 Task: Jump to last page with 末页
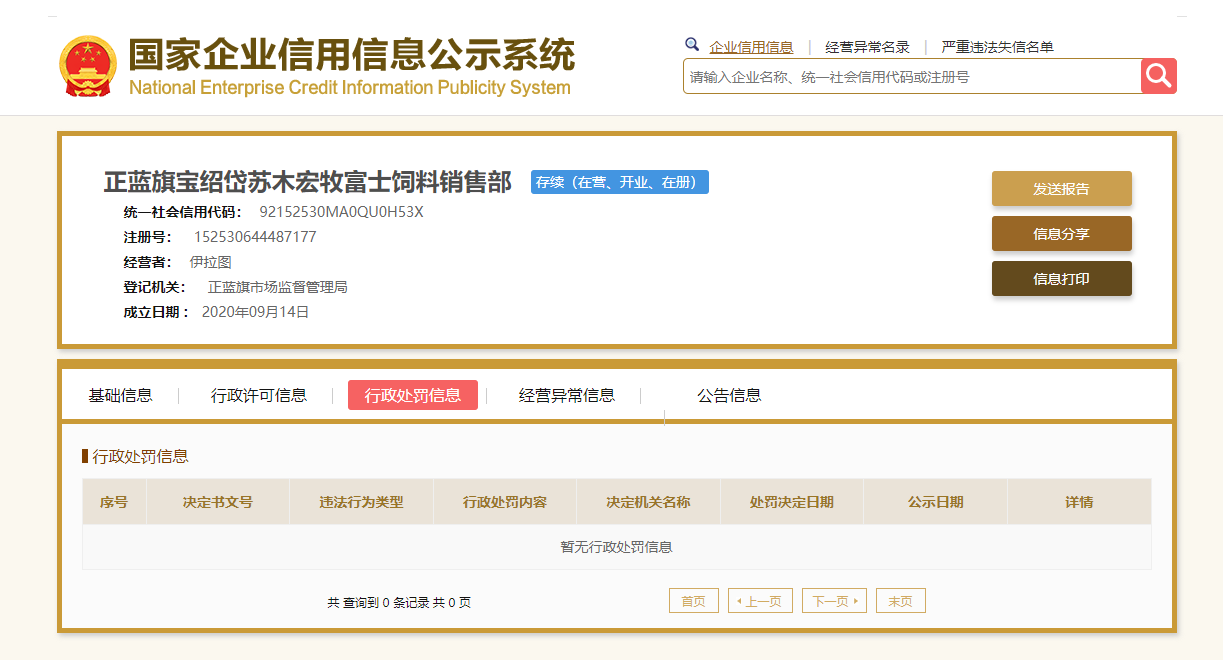901,601
